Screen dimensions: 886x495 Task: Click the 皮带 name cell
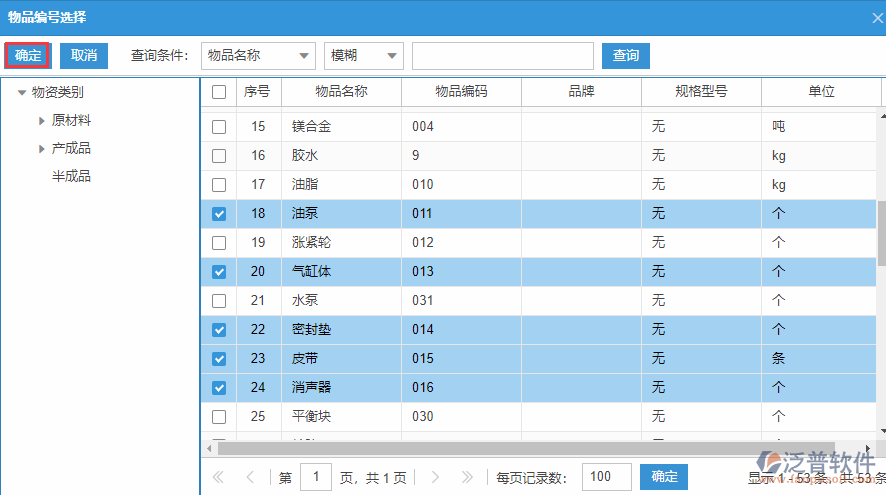click(x=341, y=359)
